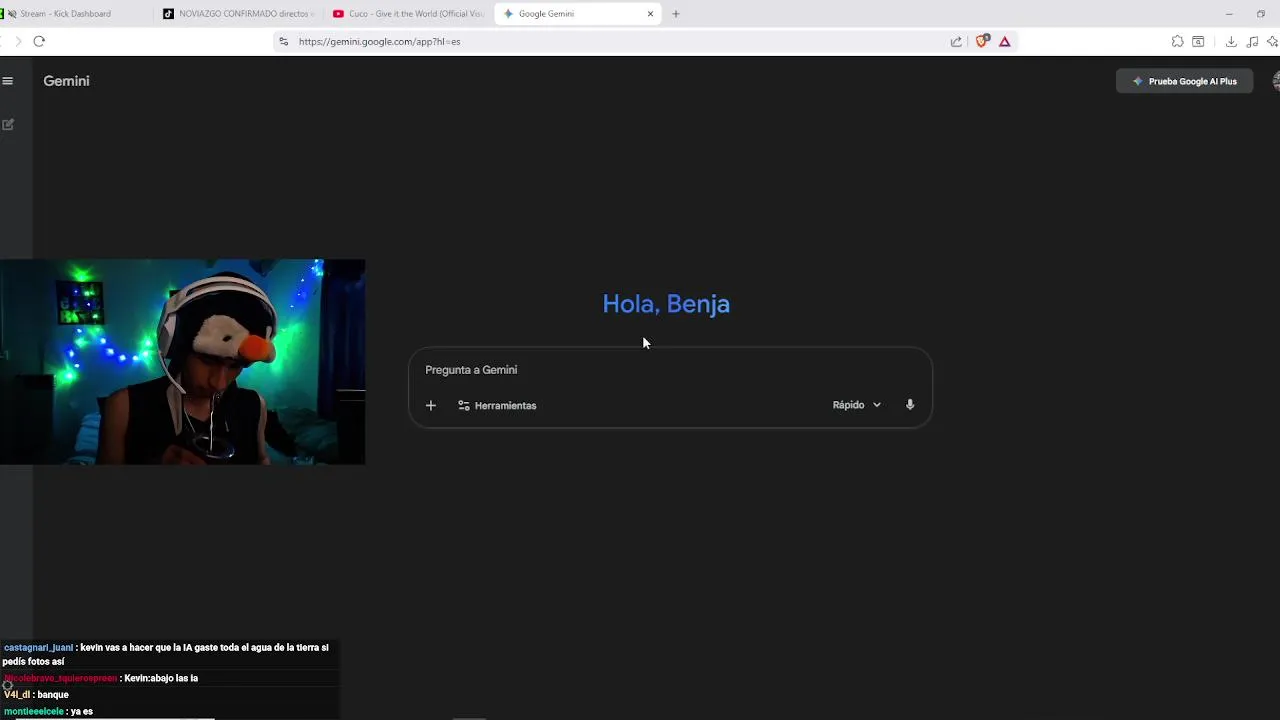
Task: Open the downloads arrow icon
Action: pos(1231,41)
